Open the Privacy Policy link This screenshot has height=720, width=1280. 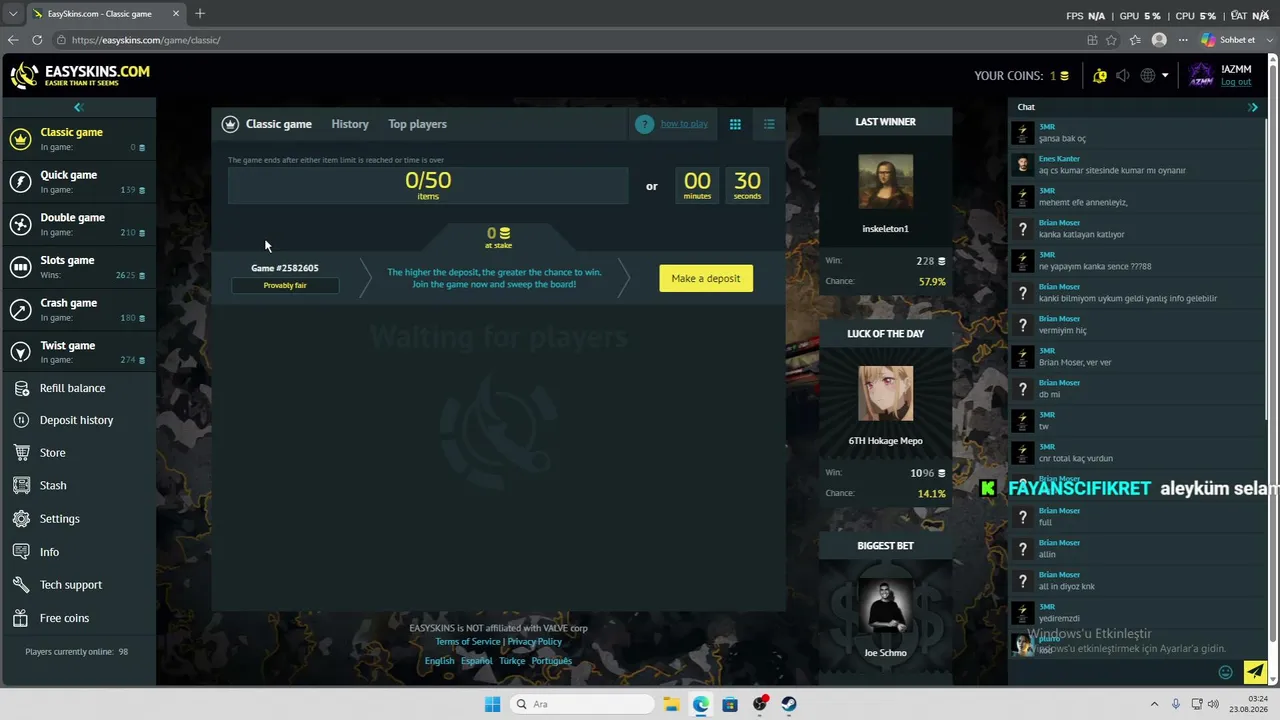click(535, 642)
